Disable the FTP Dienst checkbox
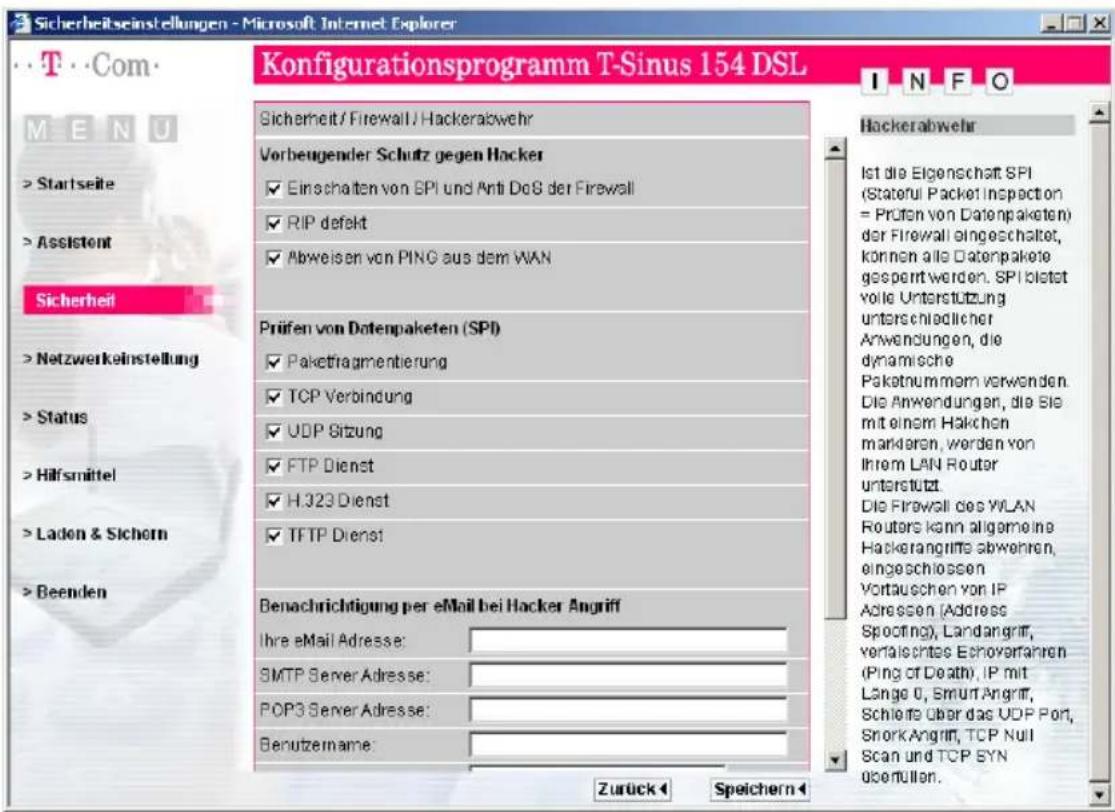The image size is (1115, 812). coord(274,466)
